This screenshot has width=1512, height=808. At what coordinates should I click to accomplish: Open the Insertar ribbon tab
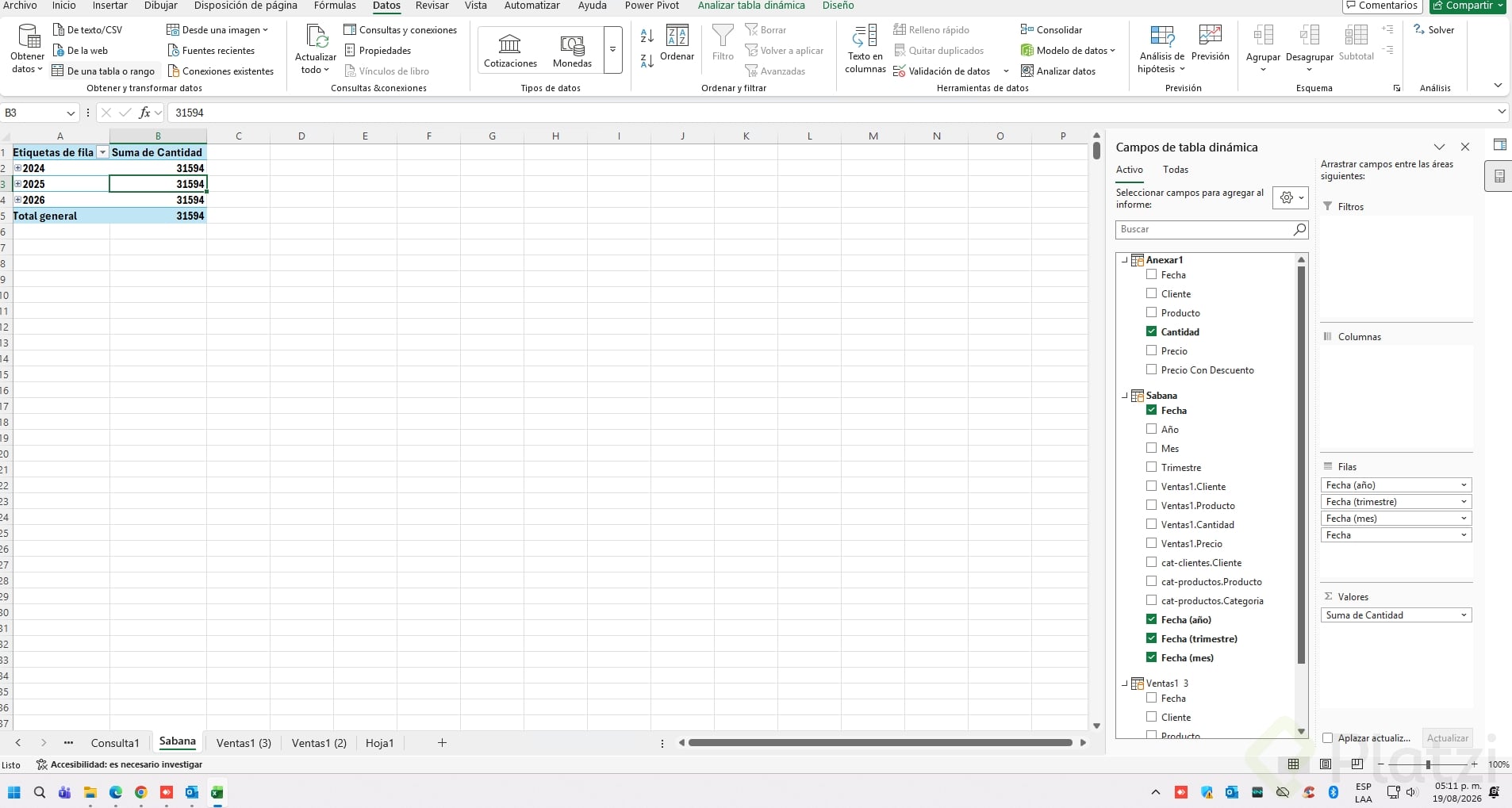[x=110, y=6]
